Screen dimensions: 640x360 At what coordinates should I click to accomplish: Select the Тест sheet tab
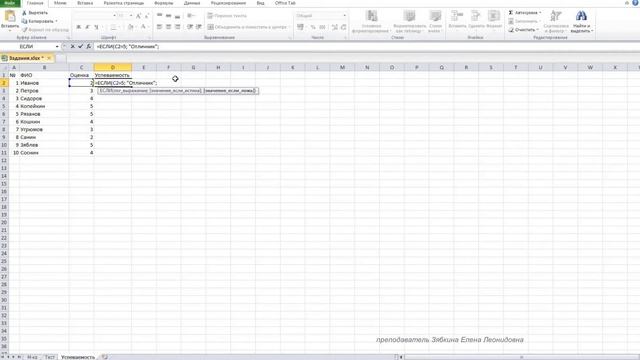(49, 357)
